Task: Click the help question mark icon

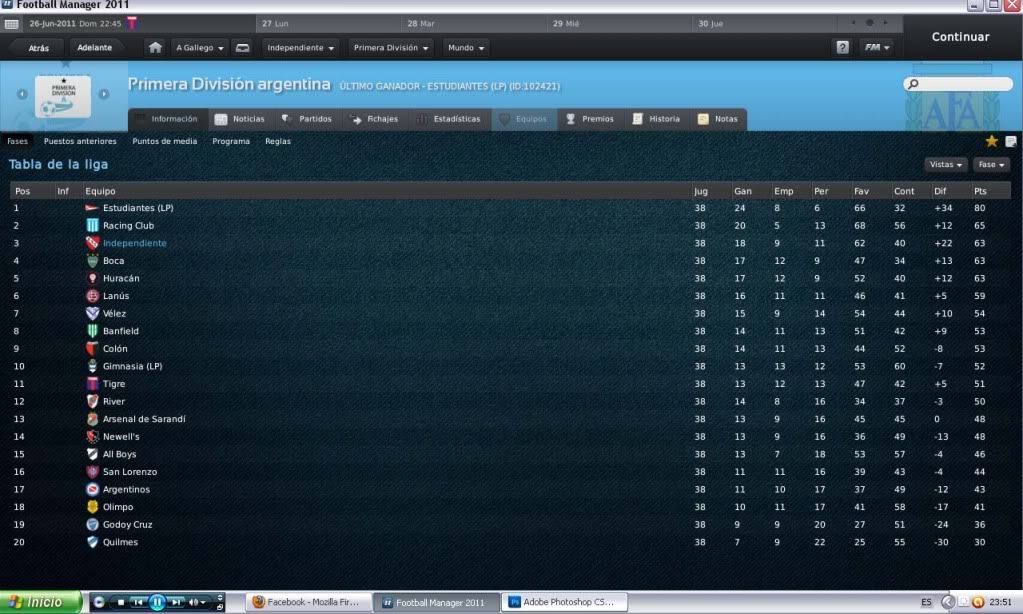Action: 842,48
